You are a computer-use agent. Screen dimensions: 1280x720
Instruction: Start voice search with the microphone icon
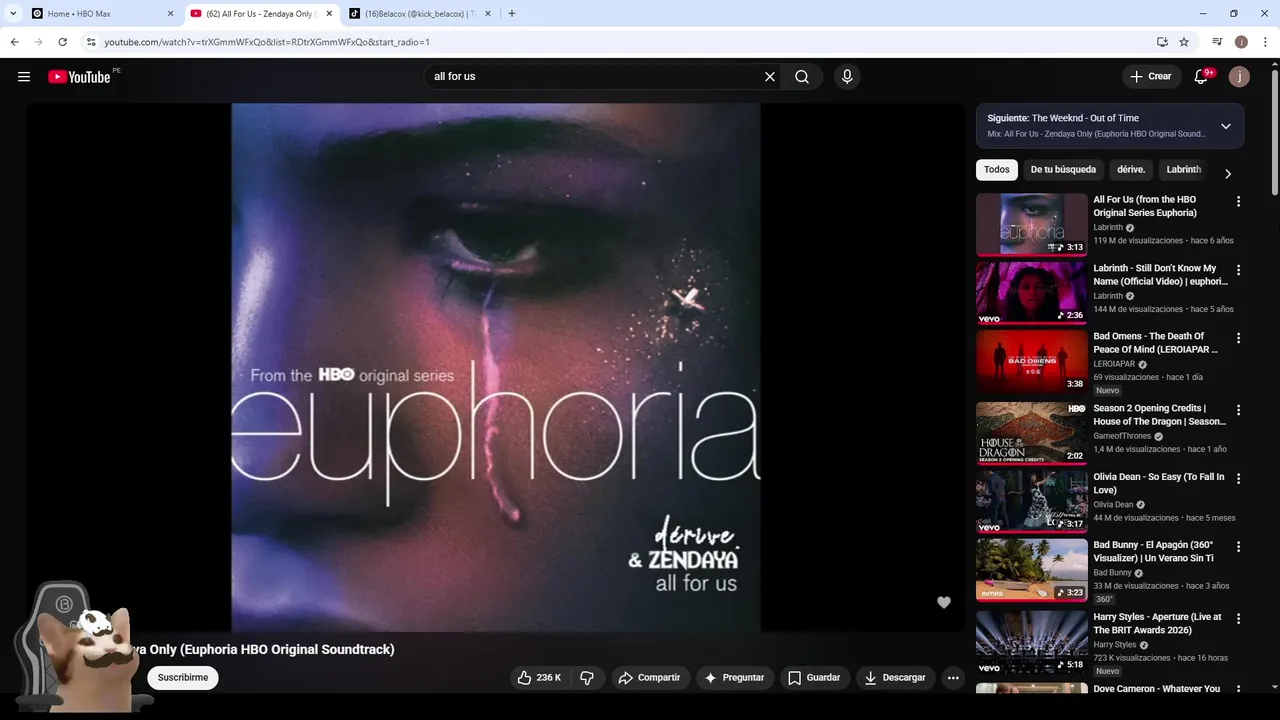(x=847, y=77)
